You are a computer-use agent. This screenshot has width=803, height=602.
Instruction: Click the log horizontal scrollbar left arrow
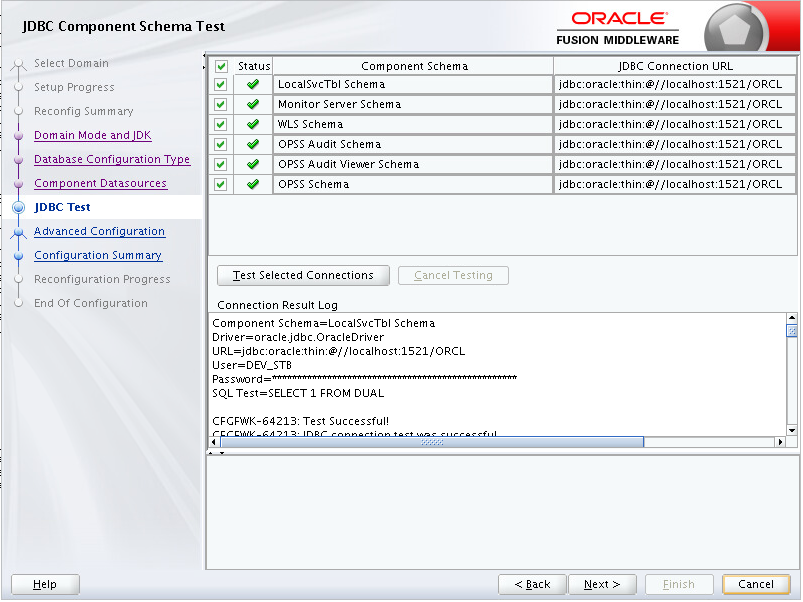pyautogui.click(x=214, y=442)
